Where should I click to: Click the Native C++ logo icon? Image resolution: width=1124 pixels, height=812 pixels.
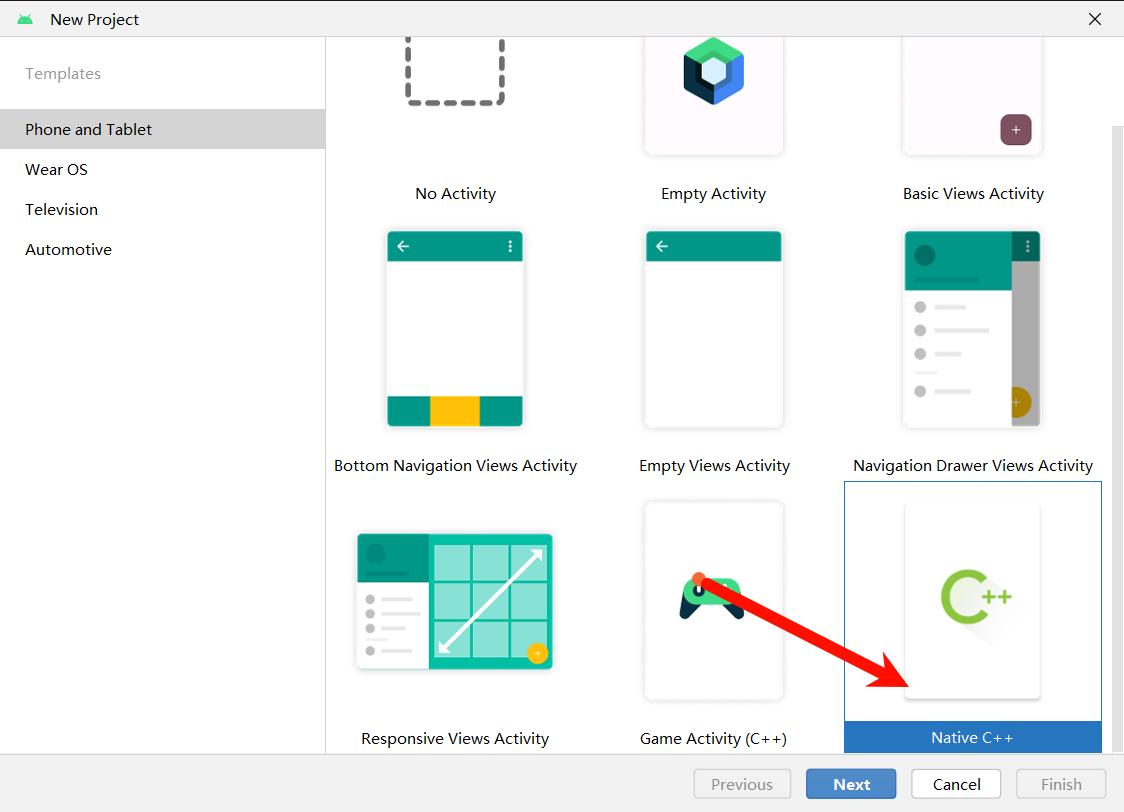[976, 597]
